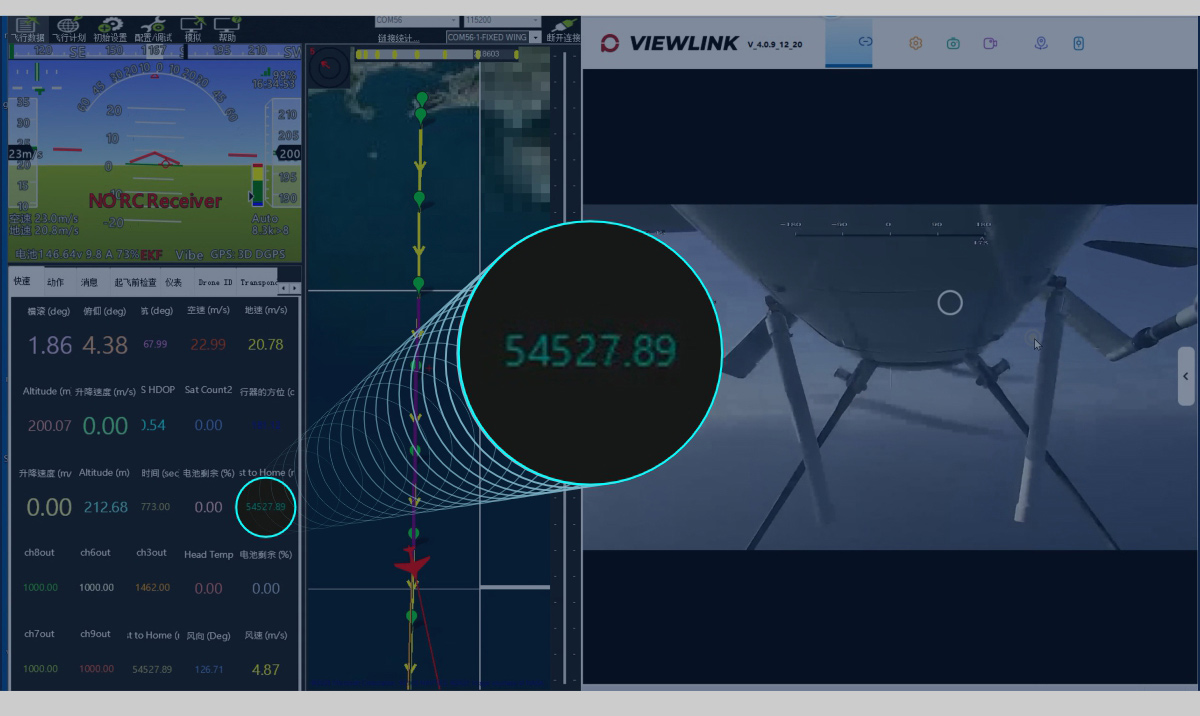1200x716 pixels.
Task: Select the red aircraft marker on the map
Action: coord(413,565)
